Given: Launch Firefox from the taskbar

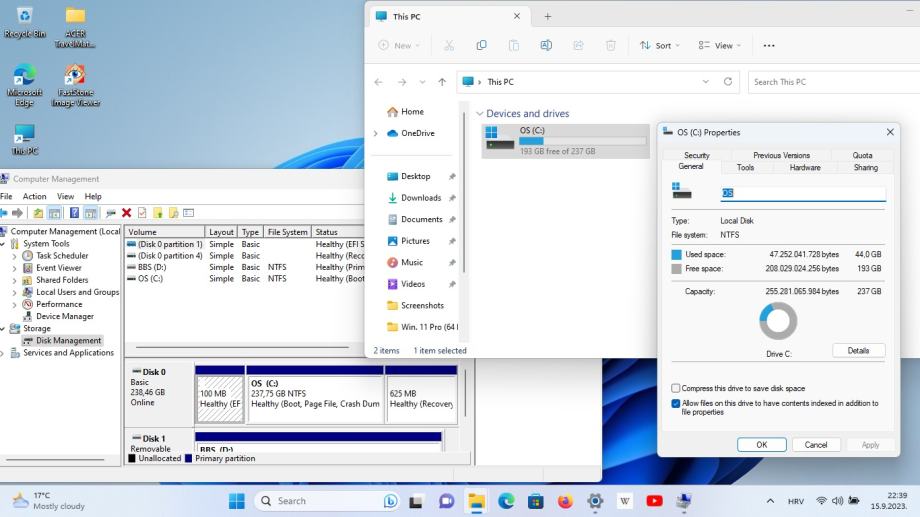Looking at the screenshot, I should (565, 501).
